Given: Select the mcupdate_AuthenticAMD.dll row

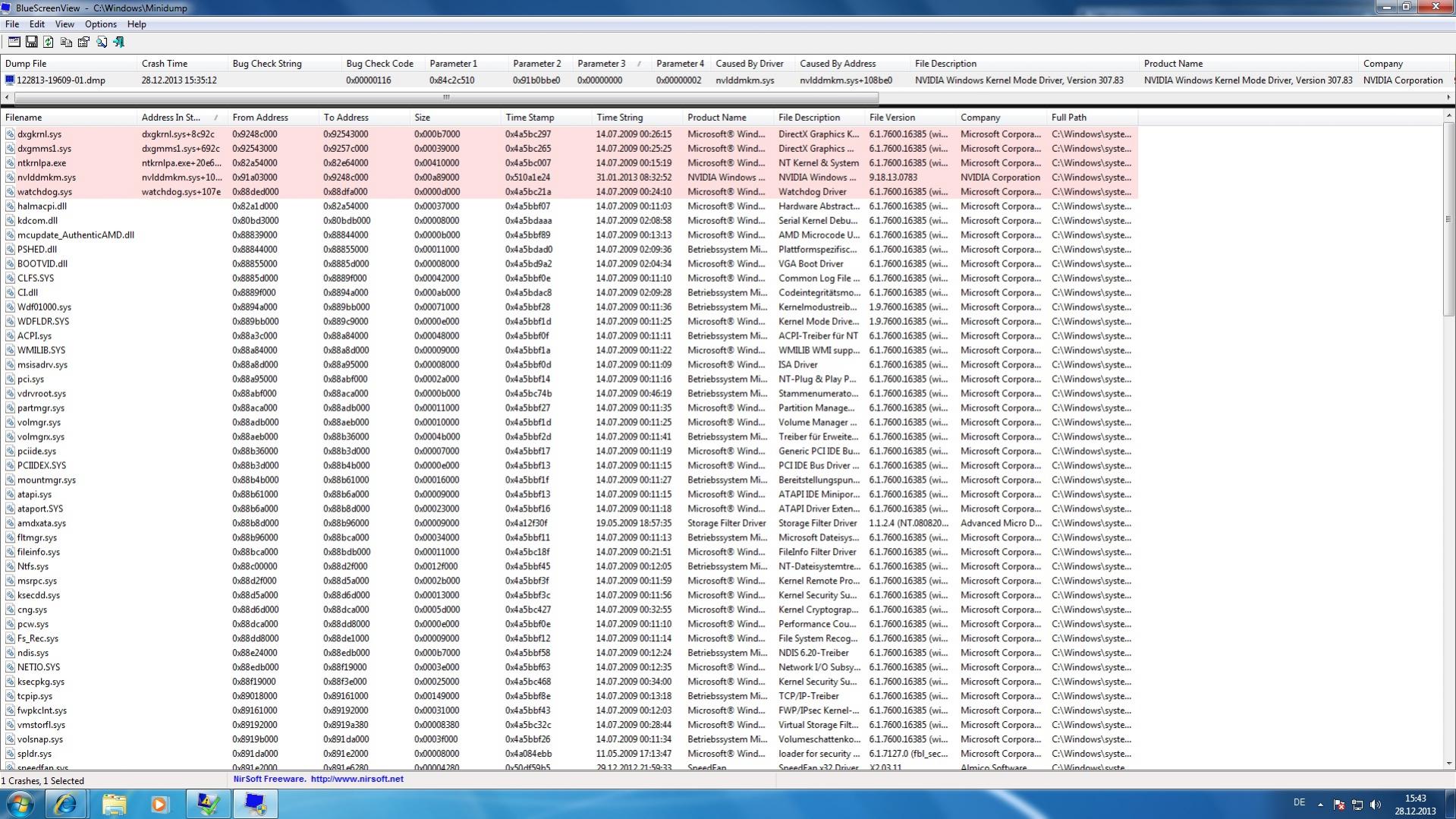Looking at the screenshot, I should coord(570,235).
